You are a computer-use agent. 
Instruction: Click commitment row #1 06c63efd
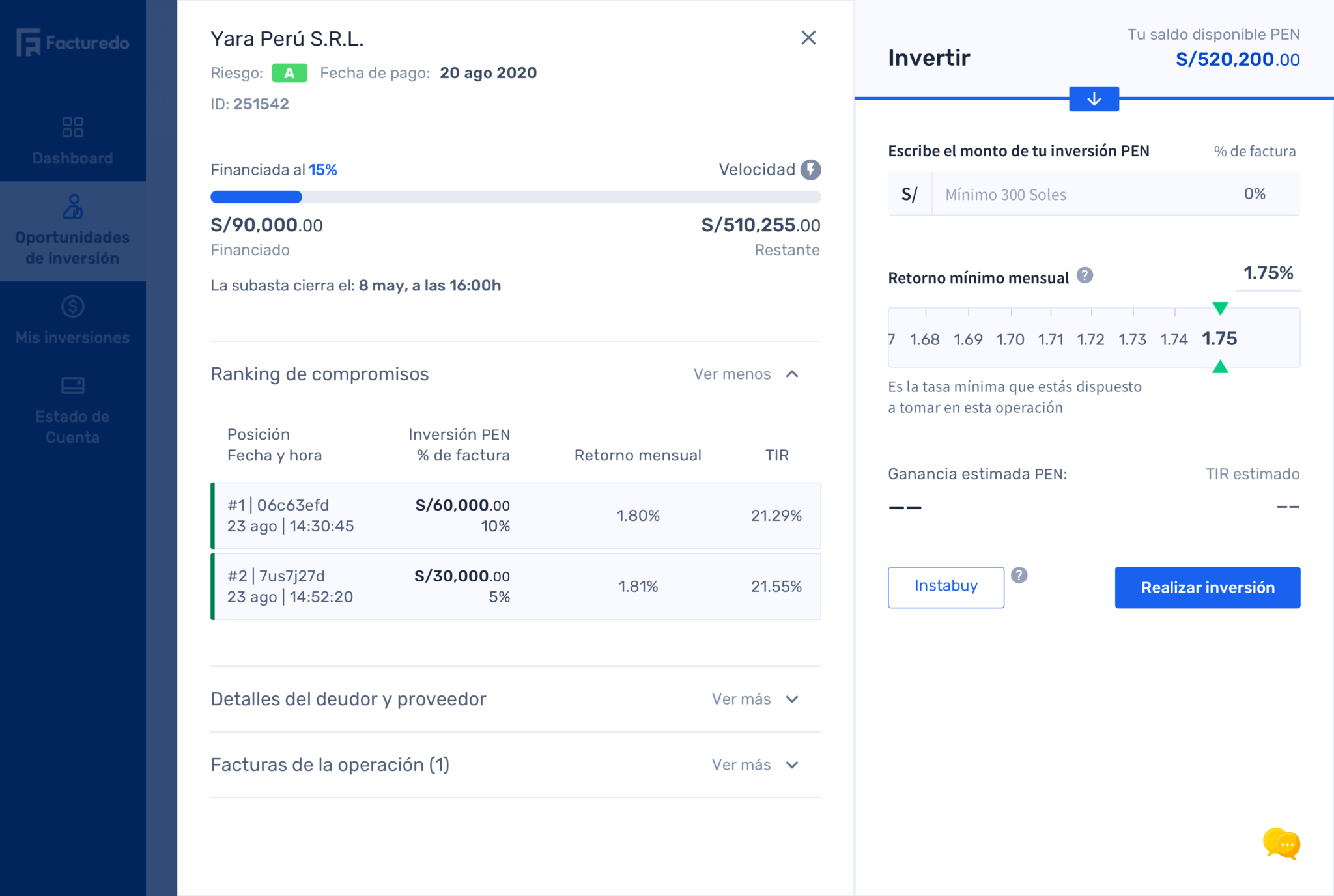point(516,515)
